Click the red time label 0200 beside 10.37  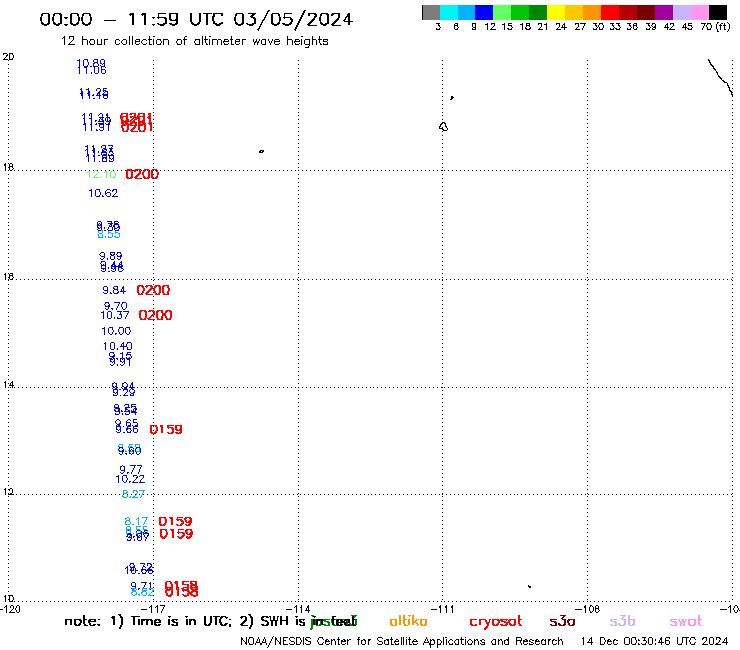coord(155,315)
